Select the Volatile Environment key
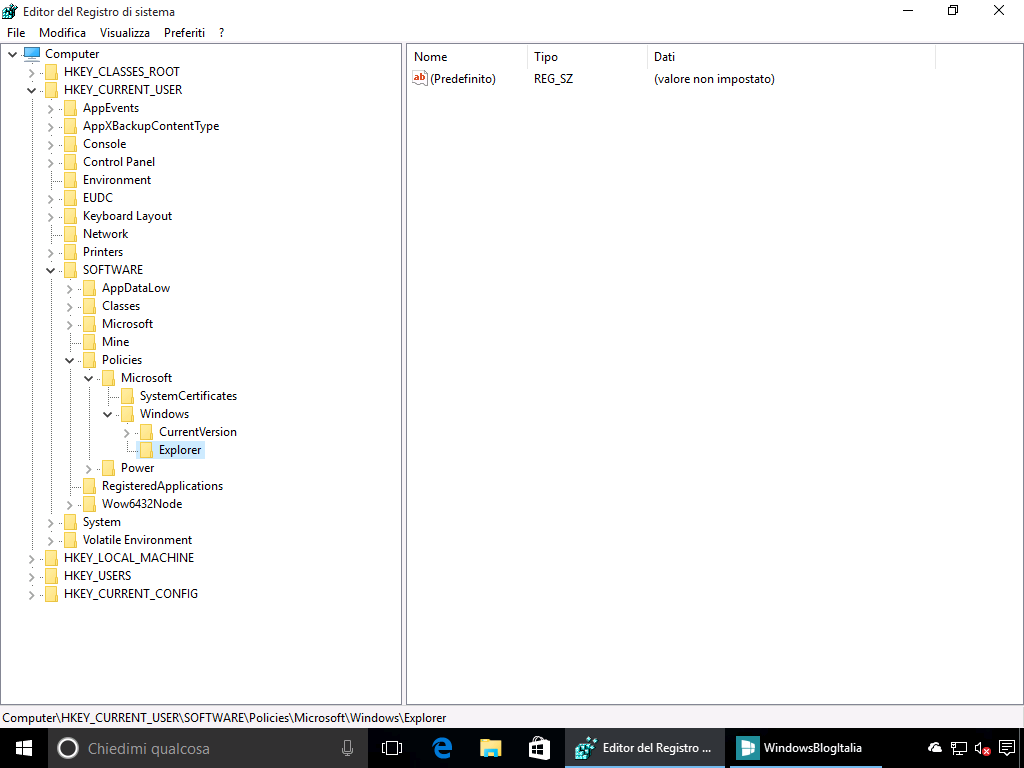This screenshot has height=768, width=1024. pos(137,540)
